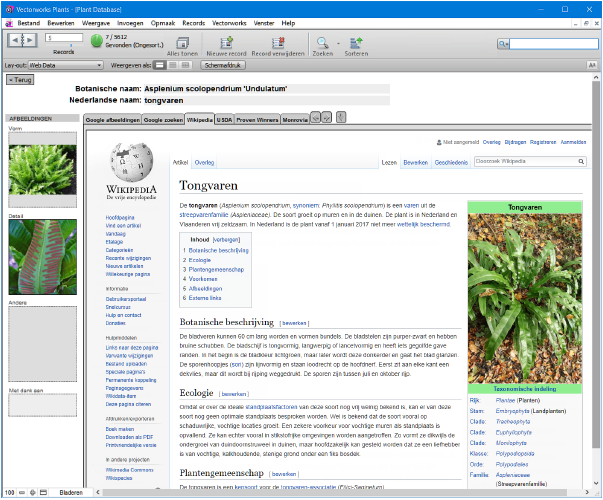Open Wikipedia Geschiedenis link
This screenshot has width=603, height=500.
pyautogui.click(x=451, y=162)
